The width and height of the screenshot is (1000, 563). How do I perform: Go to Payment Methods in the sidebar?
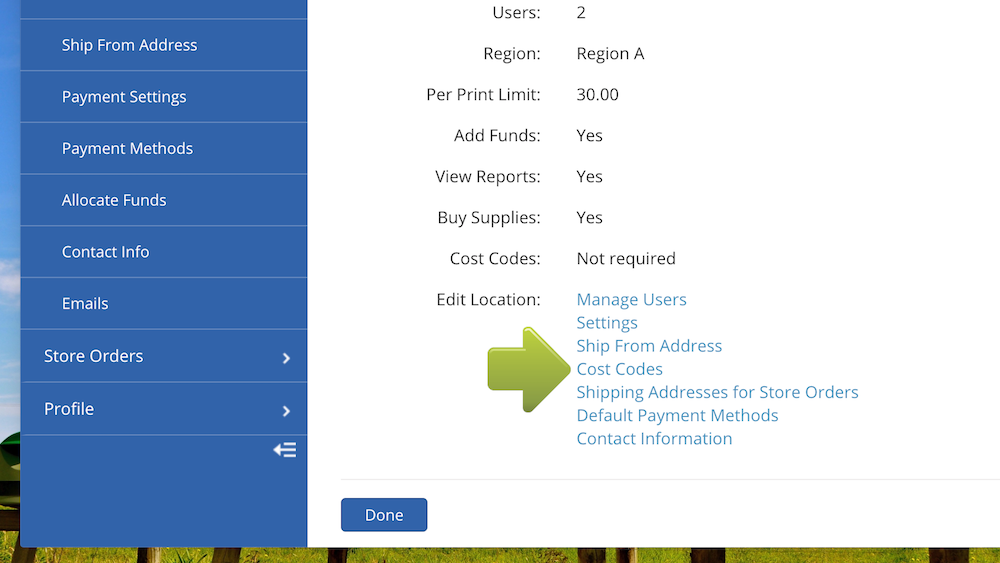(x=127, y=148)
